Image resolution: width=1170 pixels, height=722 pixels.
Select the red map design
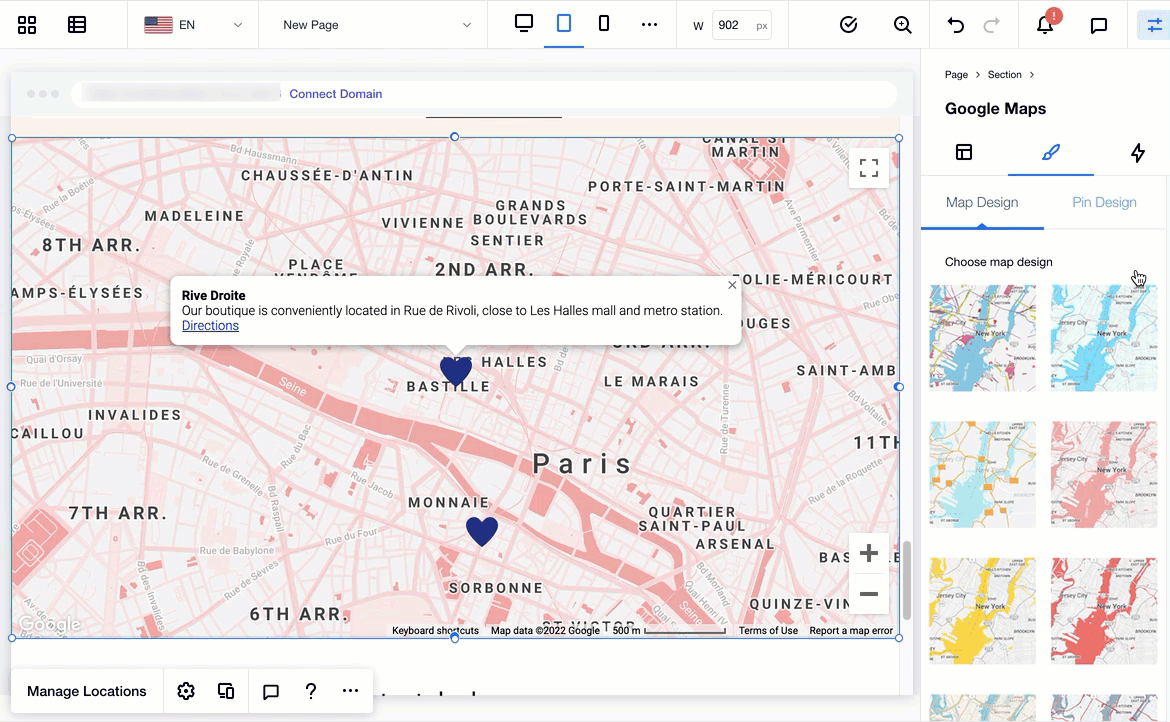(x=1104, y=611)
